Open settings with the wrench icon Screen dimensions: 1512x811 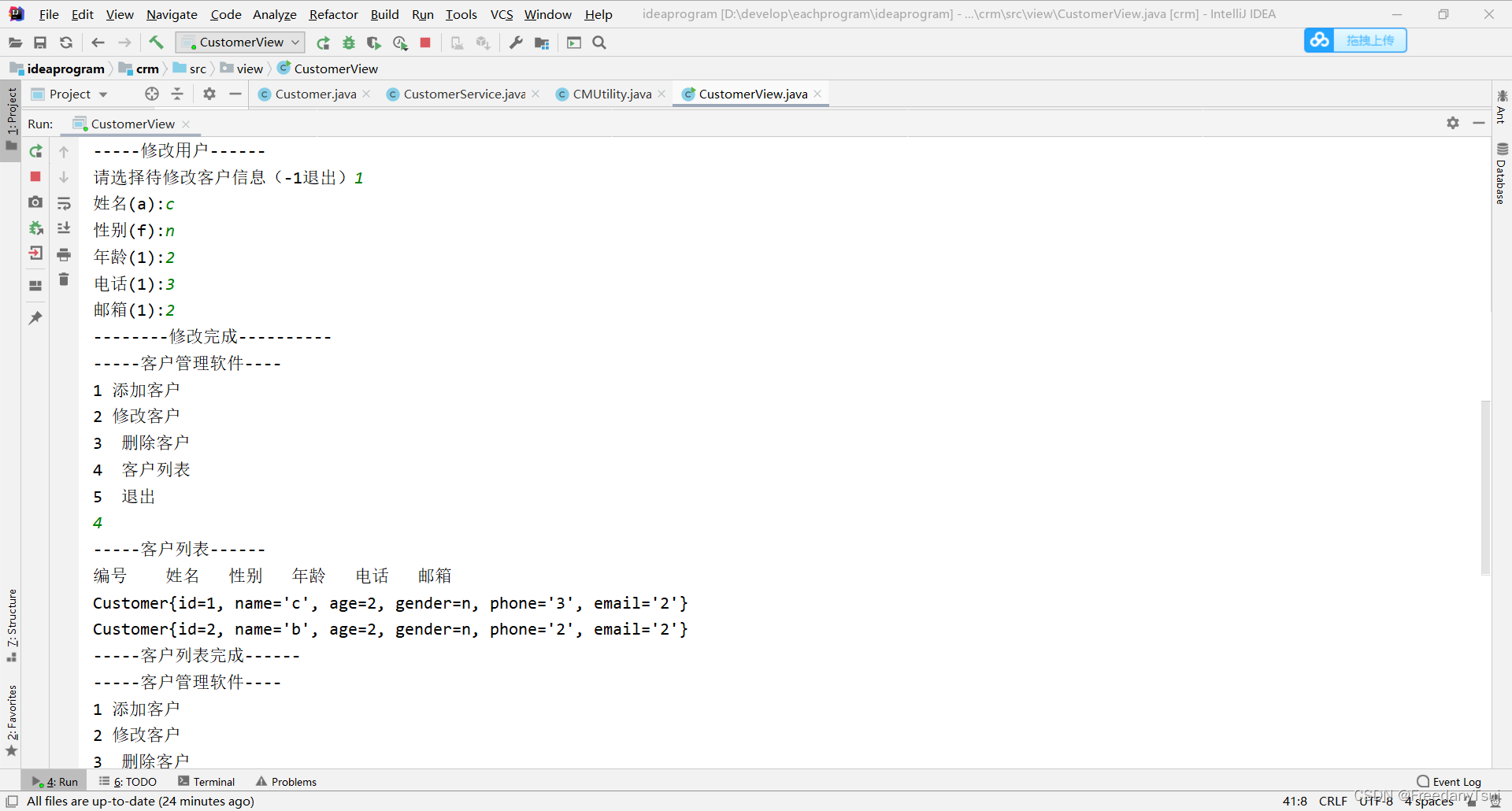point(516,43)
